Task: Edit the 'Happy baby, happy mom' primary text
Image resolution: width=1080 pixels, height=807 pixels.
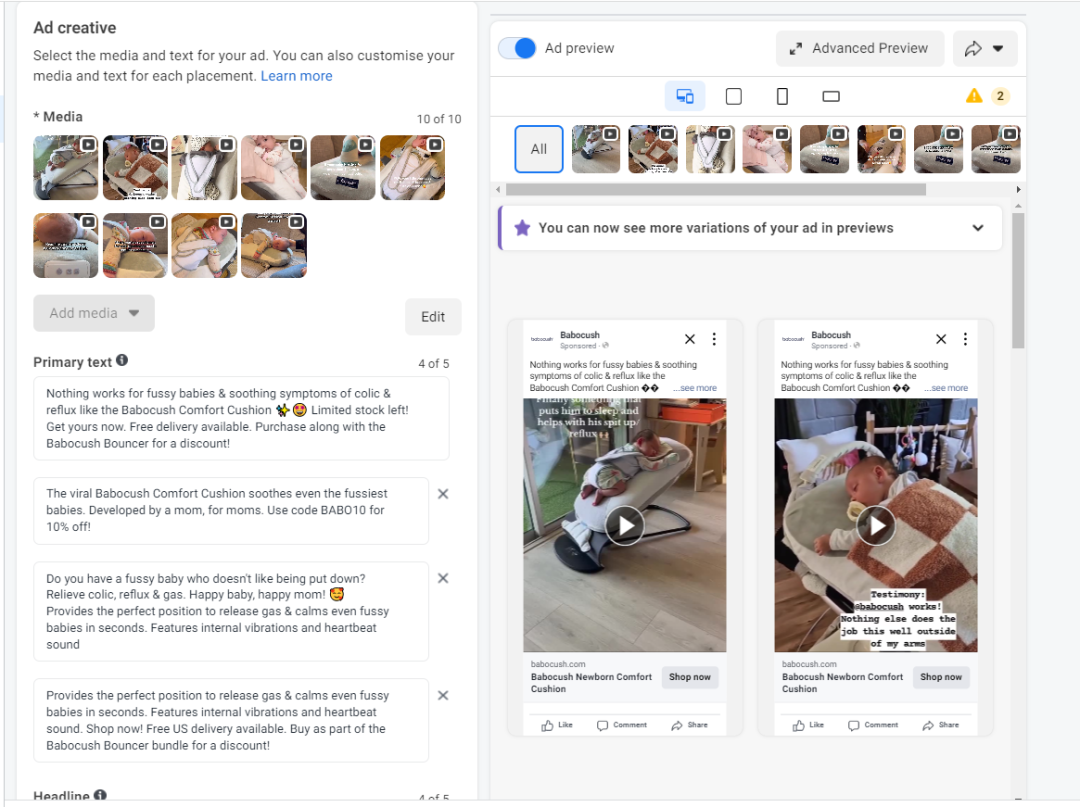Action: 231,611
